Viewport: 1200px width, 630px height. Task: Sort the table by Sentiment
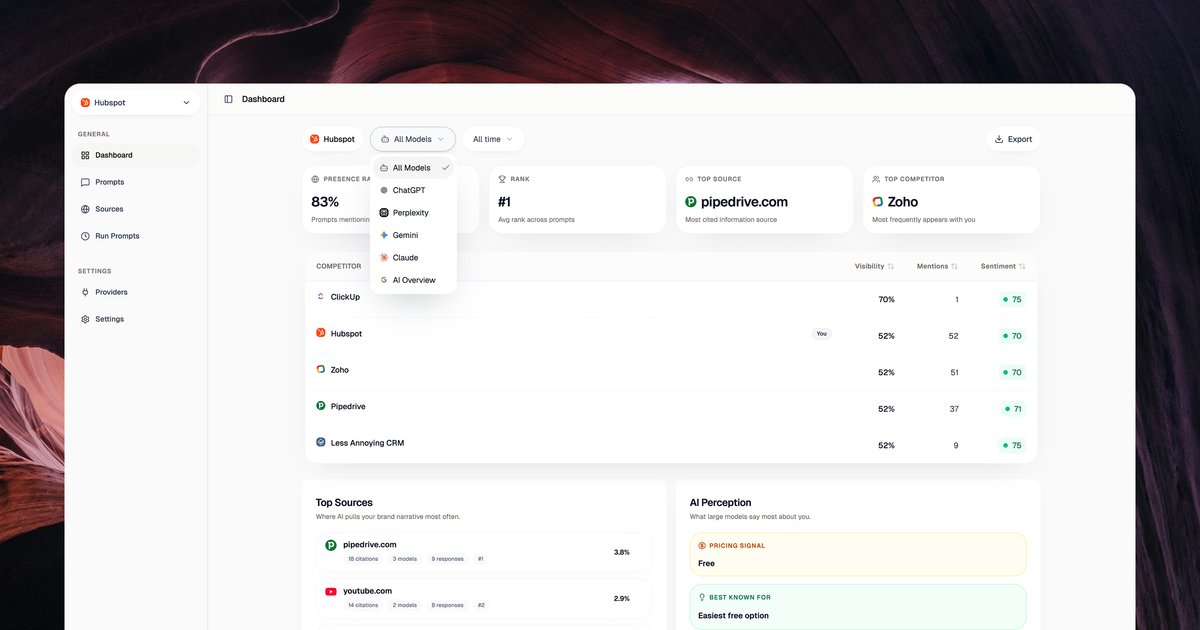1003,266
